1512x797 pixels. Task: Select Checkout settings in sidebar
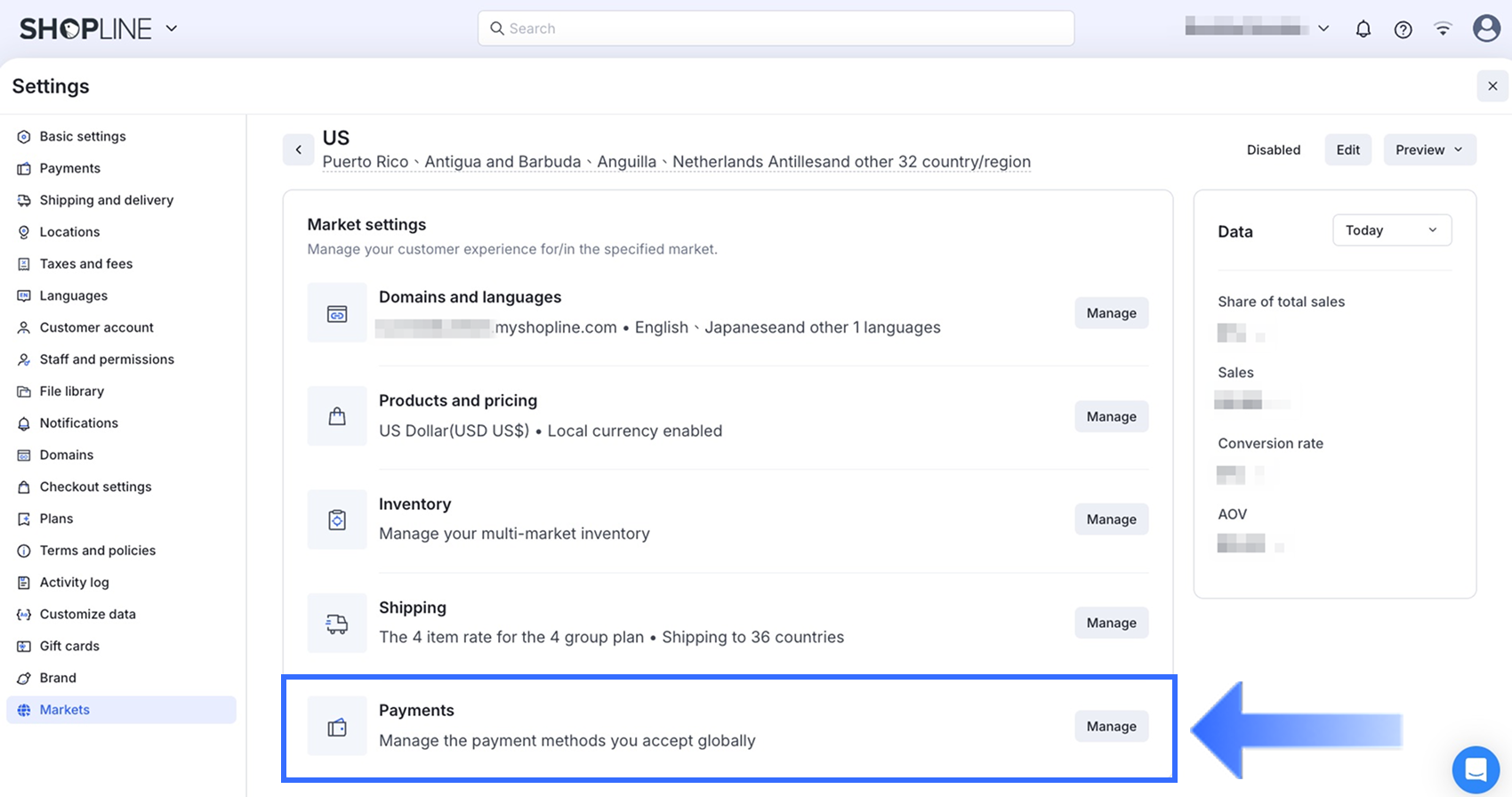click(x=95, y=487)
